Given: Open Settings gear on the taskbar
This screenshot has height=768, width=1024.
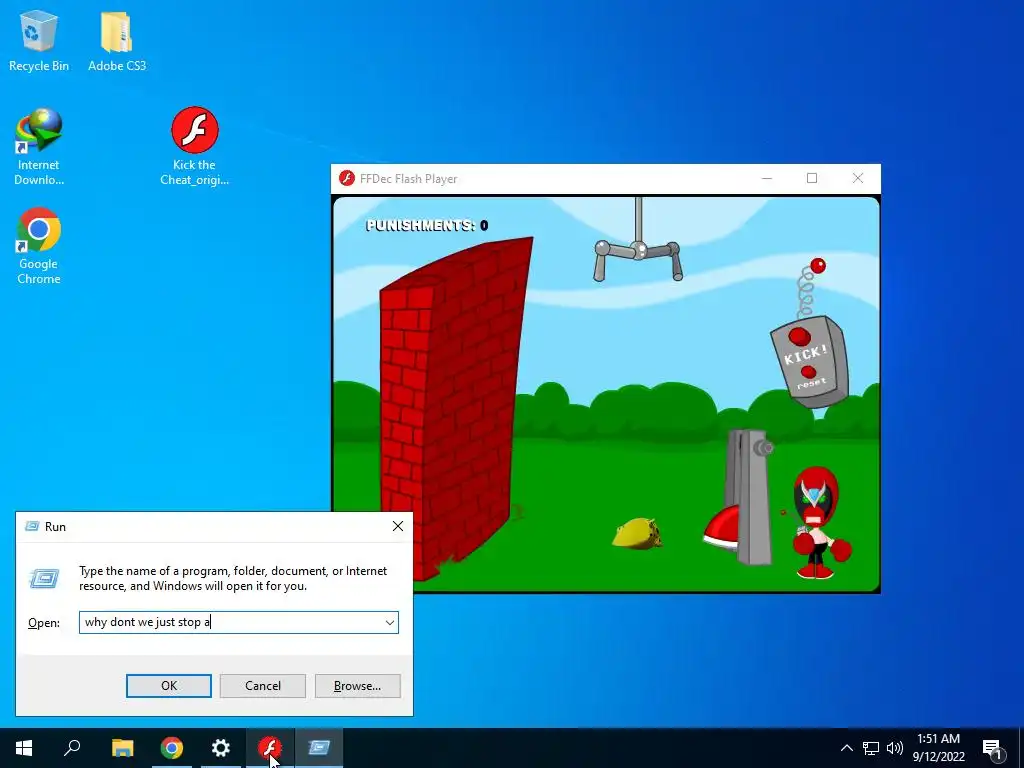Looking at the screenshot, I should [x=221, y=748].
